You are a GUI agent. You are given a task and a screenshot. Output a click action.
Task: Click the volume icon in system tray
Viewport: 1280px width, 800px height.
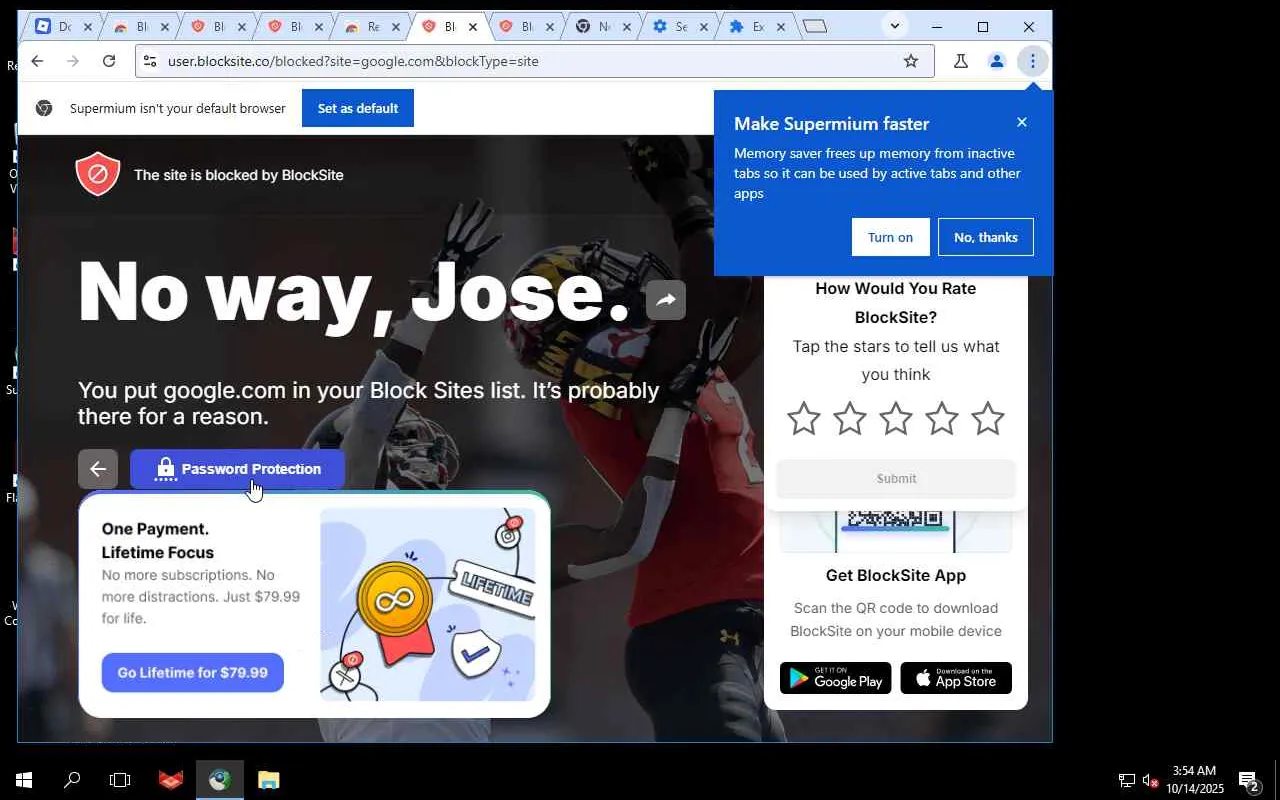1150,780
